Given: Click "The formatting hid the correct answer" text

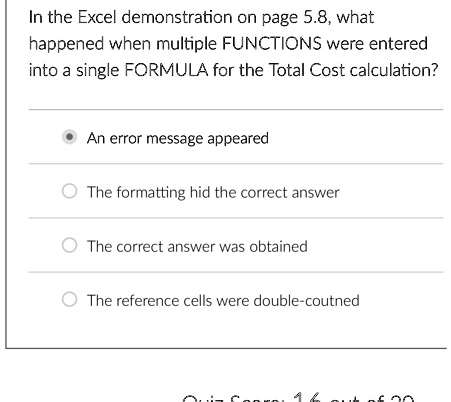Looking at the screenshot, I should 213,193.
